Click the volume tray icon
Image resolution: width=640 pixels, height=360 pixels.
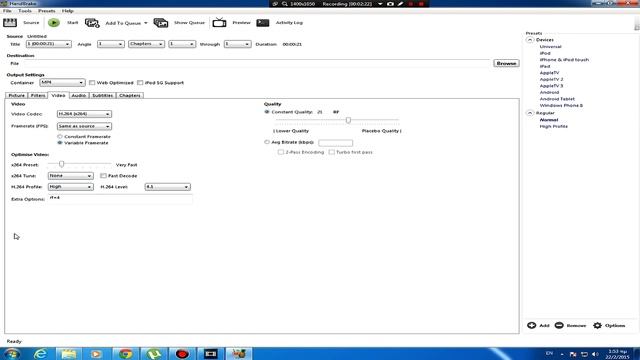coord(595,354)
